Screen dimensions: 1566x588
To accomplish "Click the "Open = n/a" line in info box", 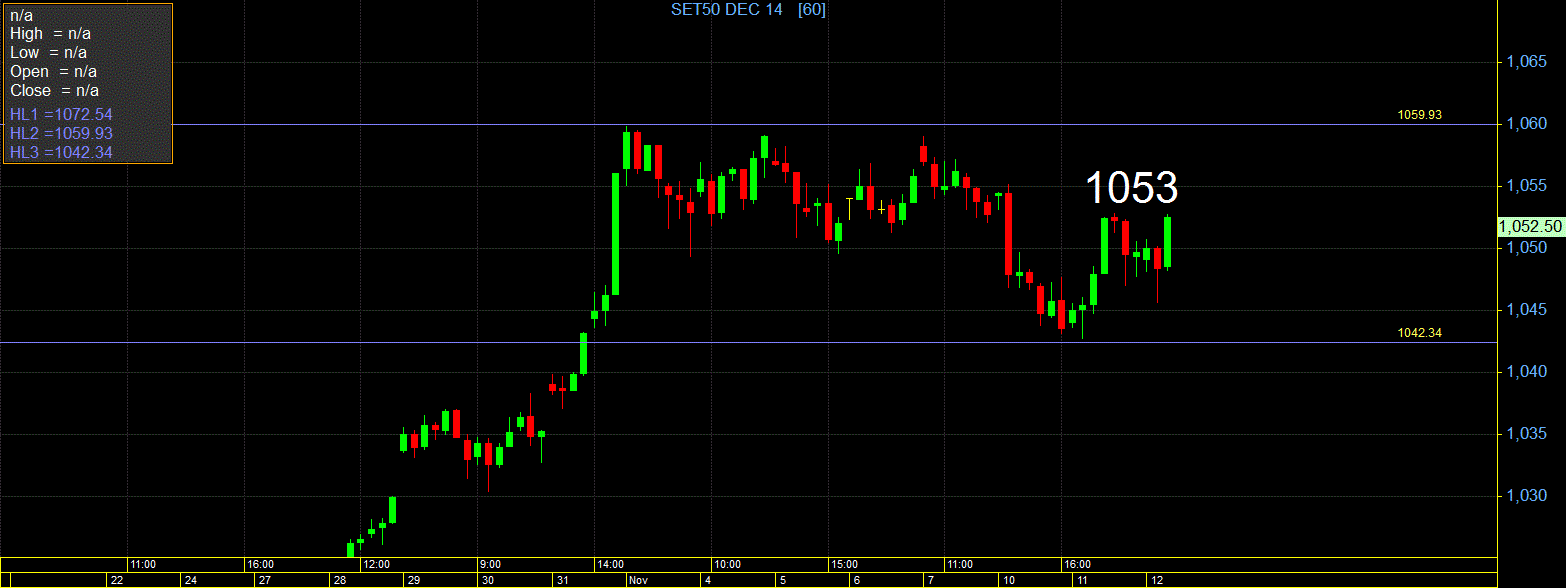I will click(x=54, y=72).
